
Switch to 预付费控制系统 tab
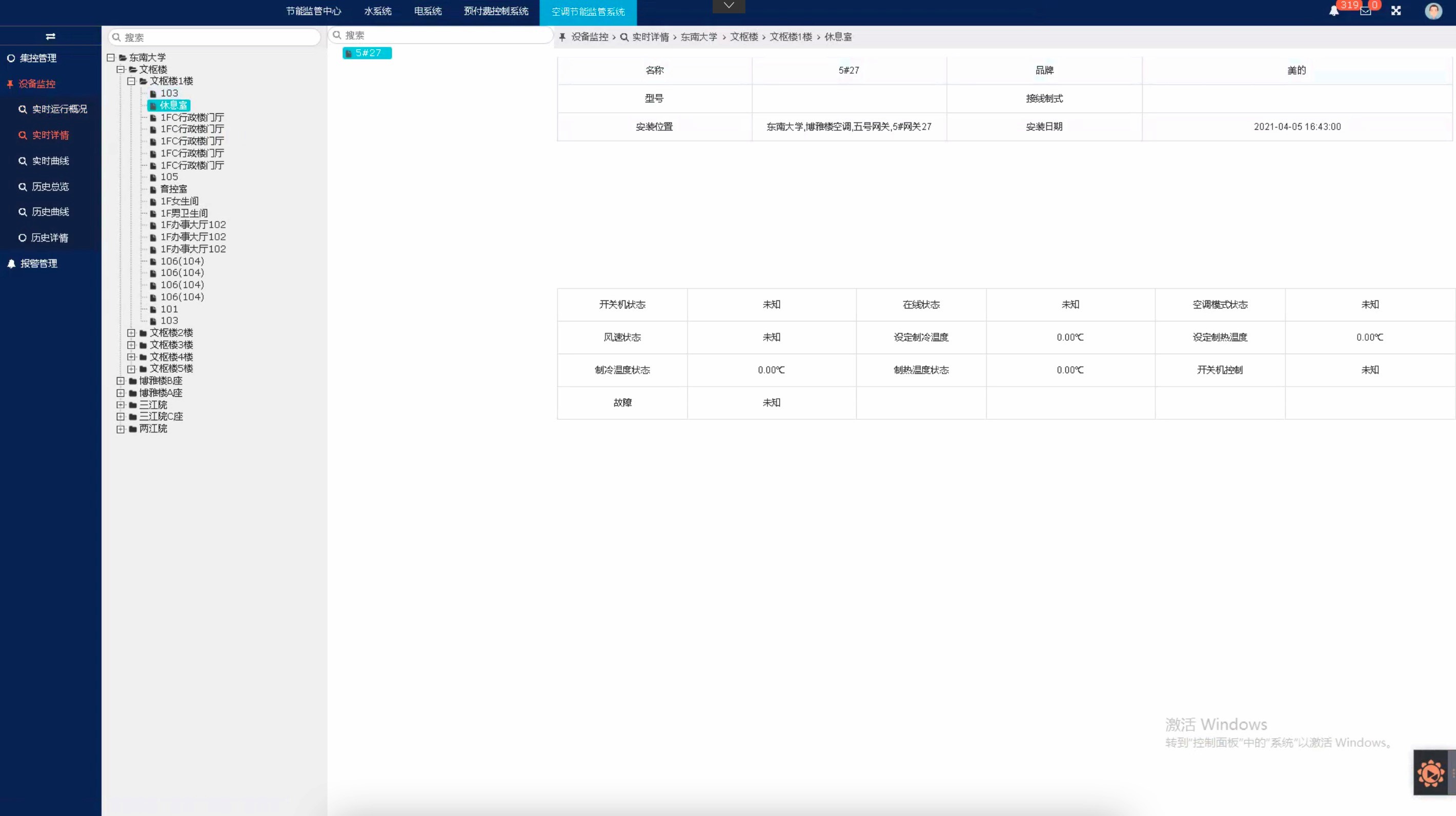[496, 11]
